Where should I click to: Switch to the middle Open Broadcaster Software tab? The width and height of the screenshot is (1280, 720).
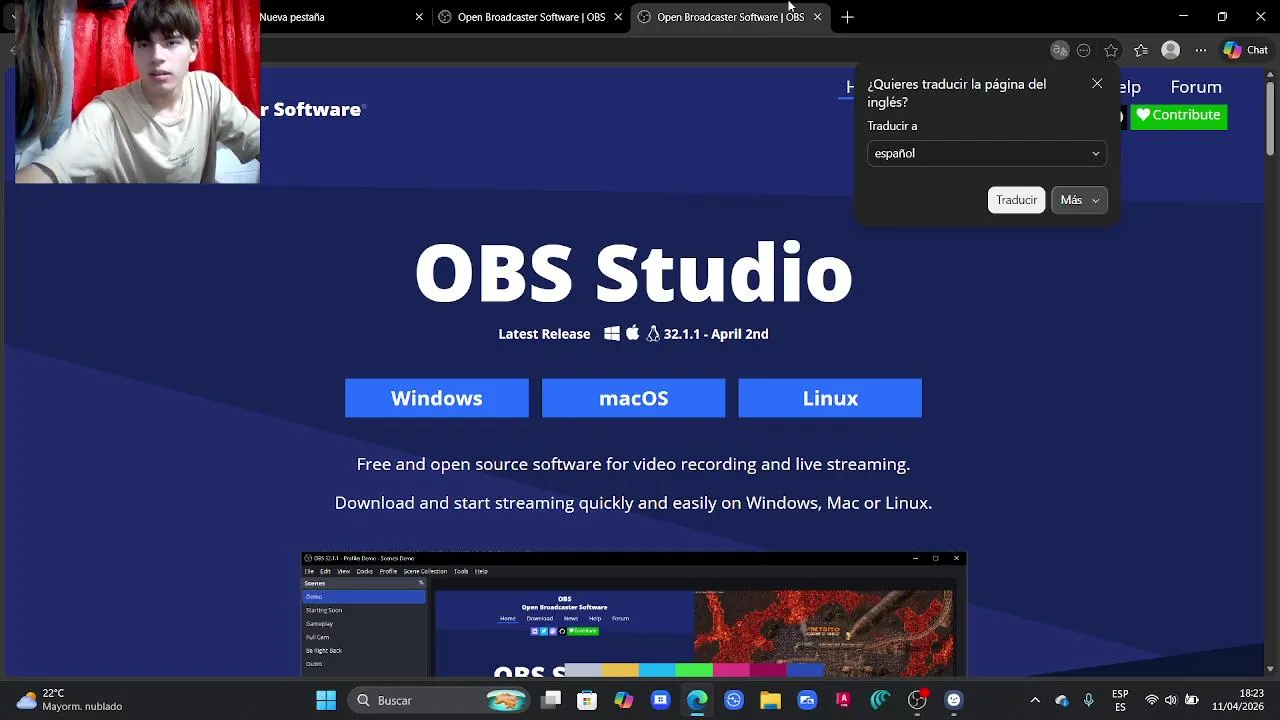531,17
